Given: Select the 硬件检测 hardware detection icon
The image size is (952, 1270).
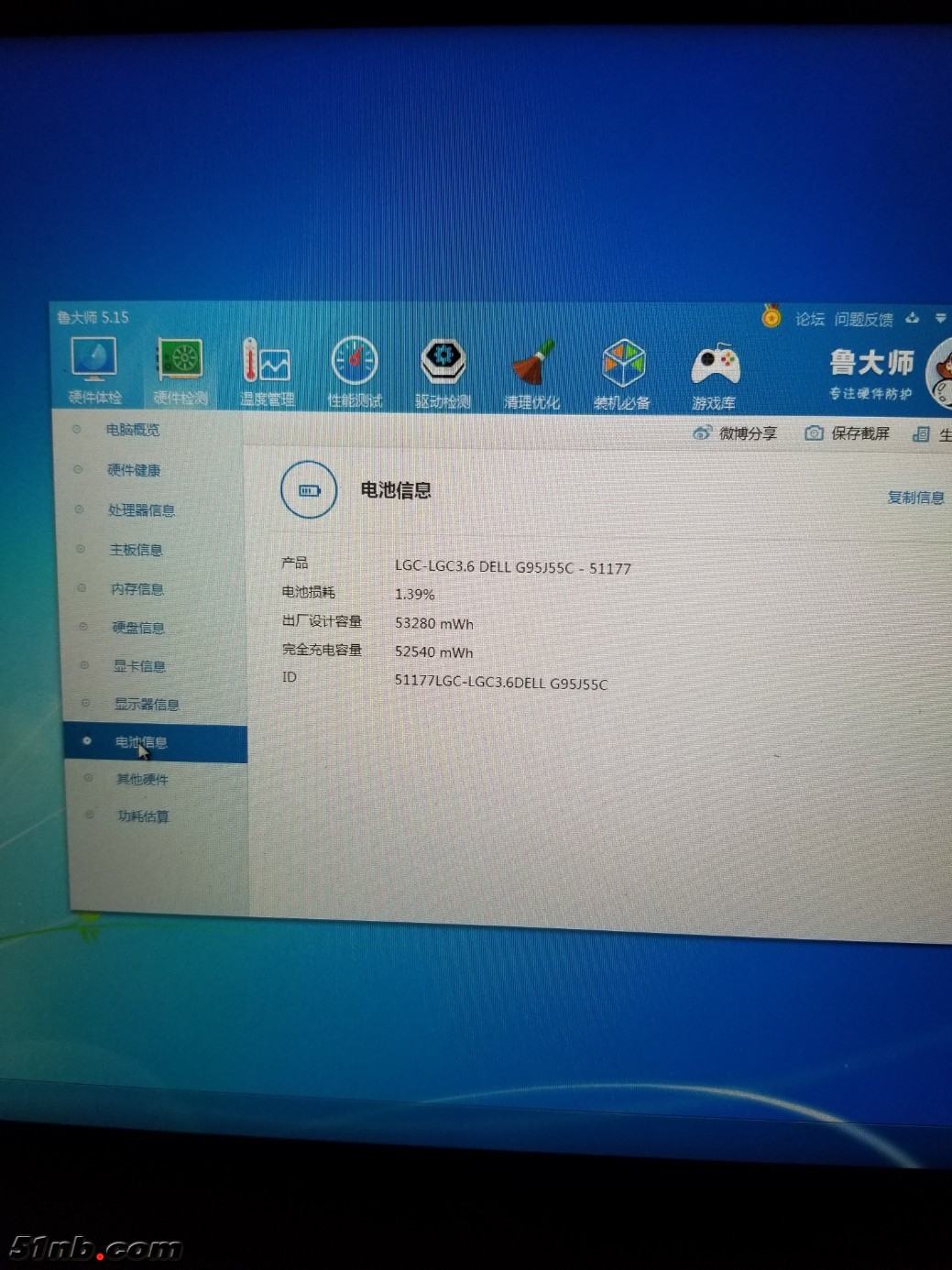Looking at the screenshot, I should tap(181, 371).
